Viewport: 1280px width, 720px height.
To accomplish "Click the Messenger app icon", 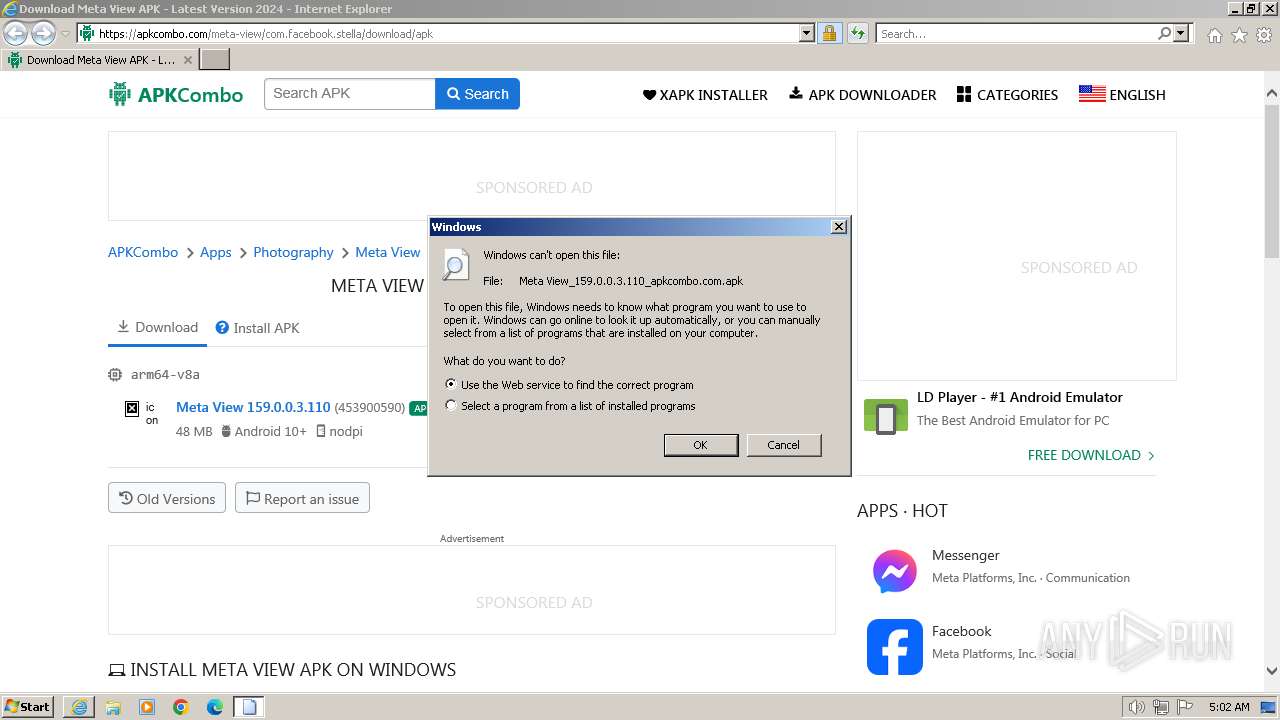I will pyautogui.click(x=894, y=571).
